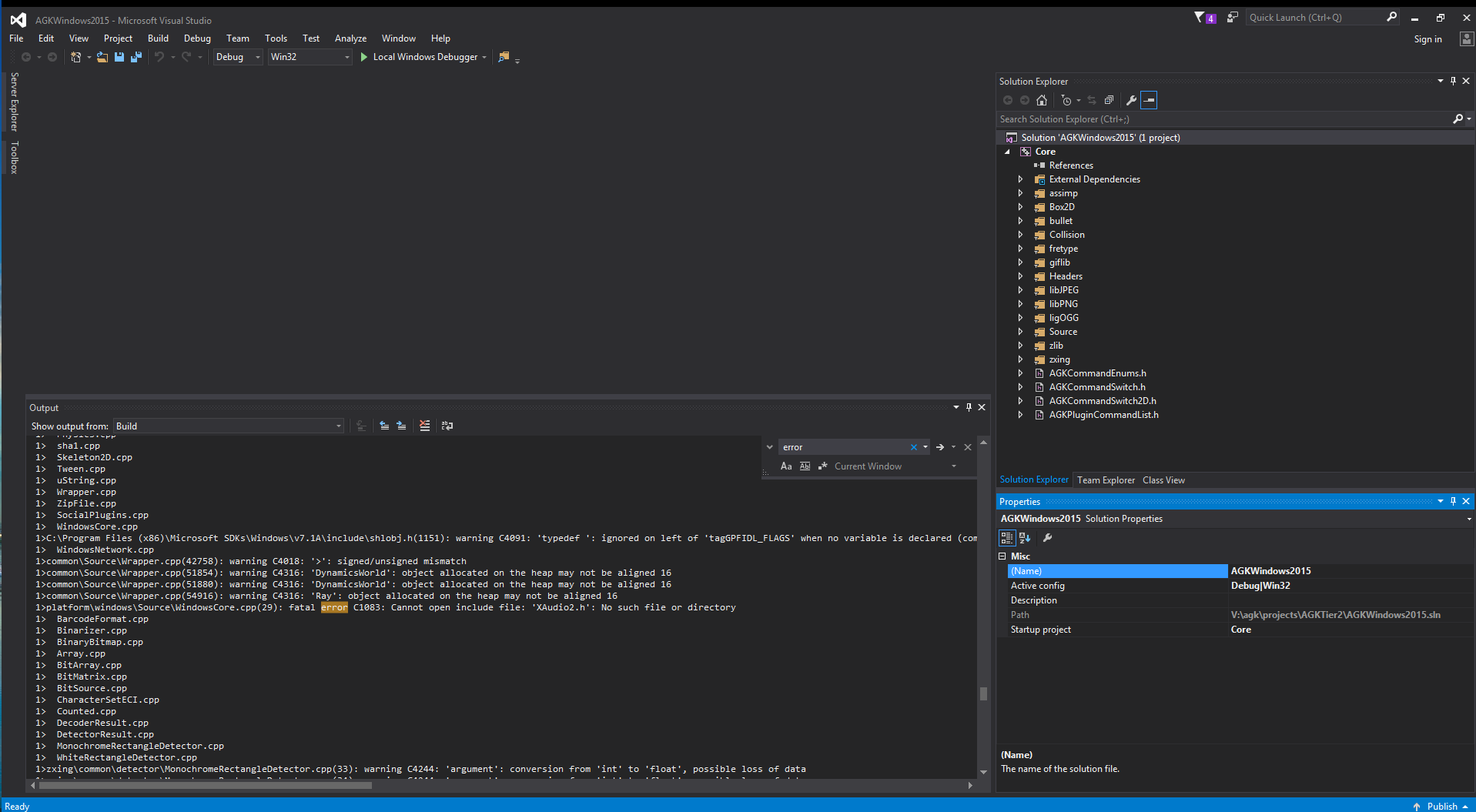Go to Previous Message in Output toolbar
The image size is (1476, 812).
(x=384, y=426)
